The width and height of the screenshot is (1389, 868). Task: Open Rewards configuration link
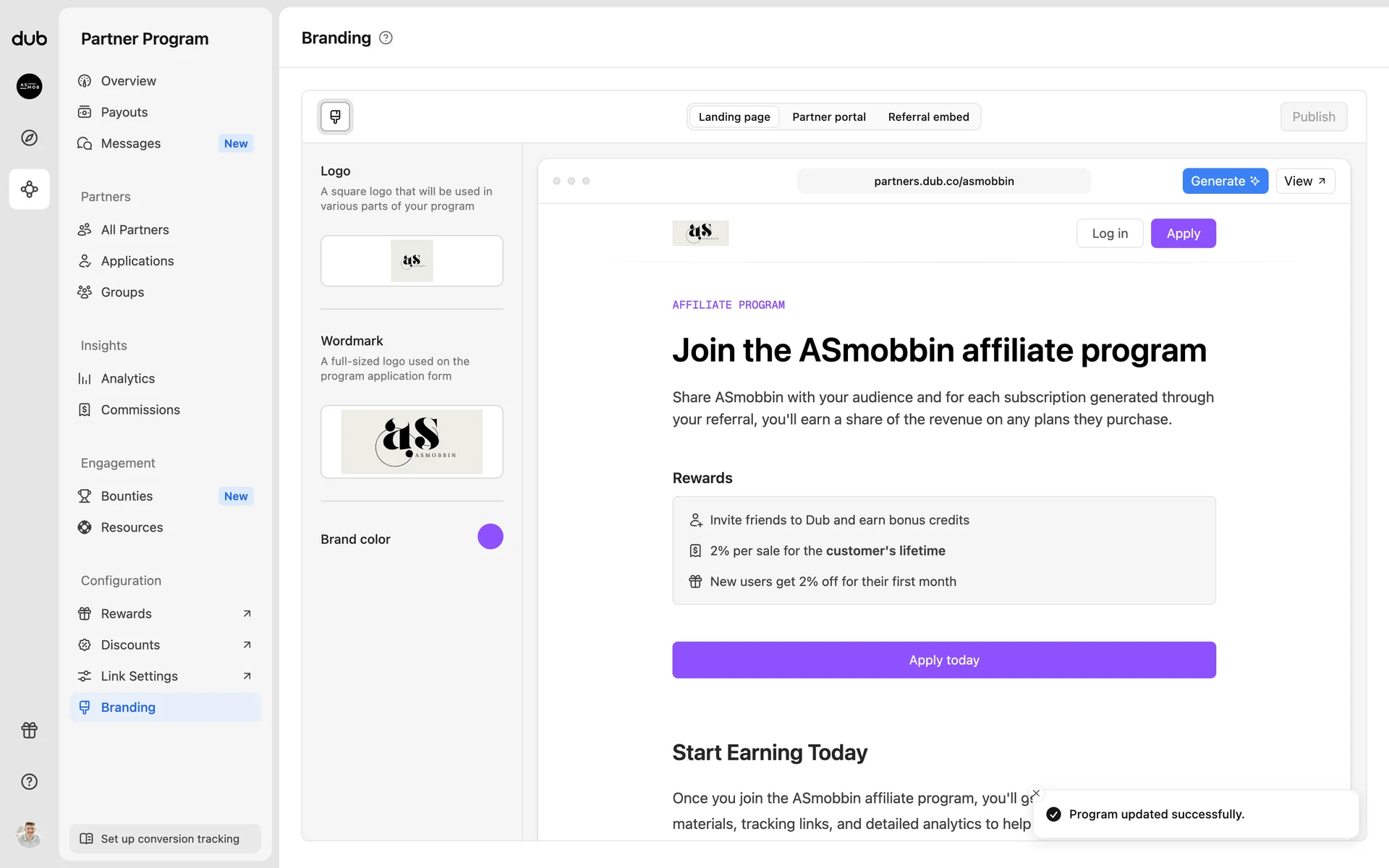pyautogui.click(x=165, y=613)
